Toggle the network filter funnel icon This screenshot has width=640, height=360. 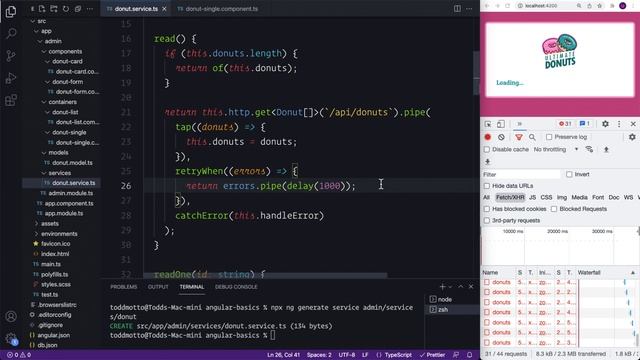[x=519, y=137]
